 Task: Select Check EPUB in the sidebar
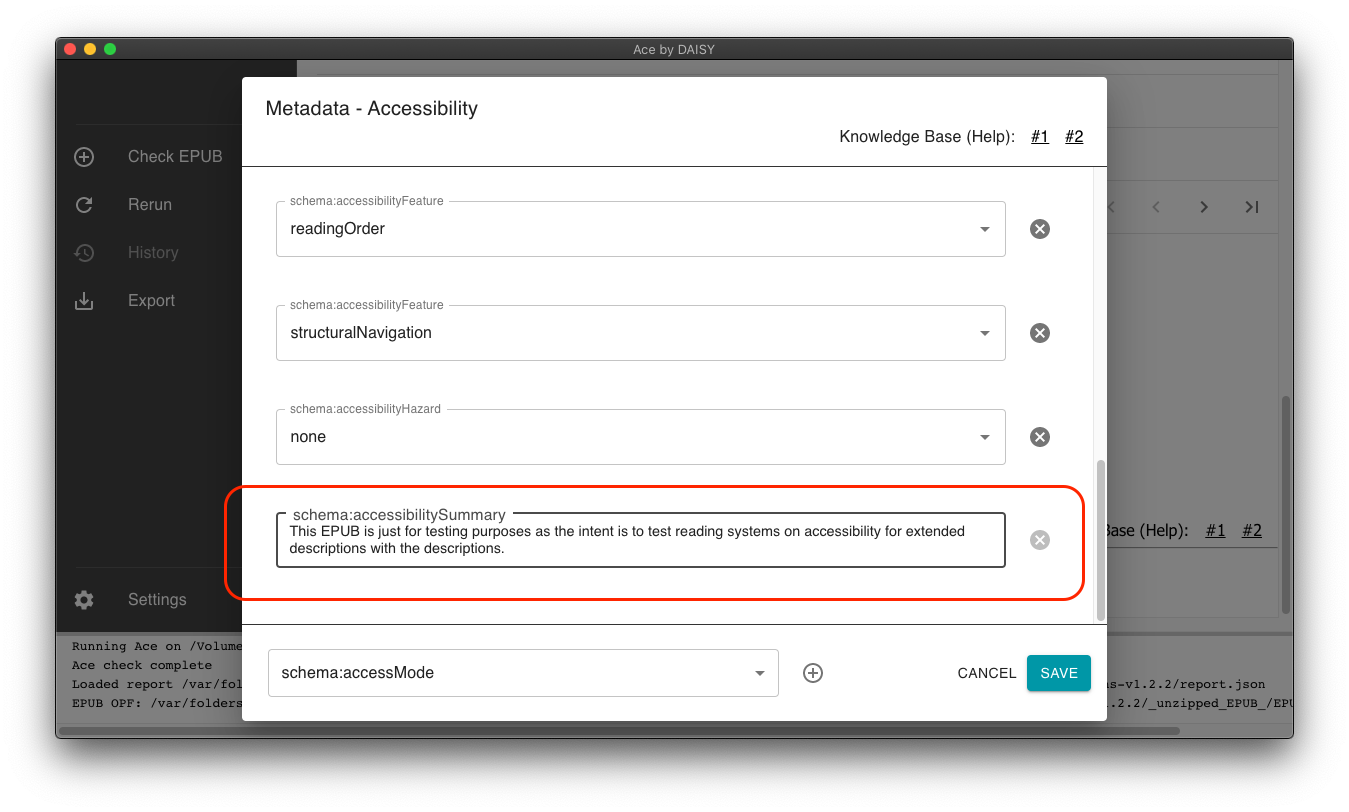[x=175, y=157]
